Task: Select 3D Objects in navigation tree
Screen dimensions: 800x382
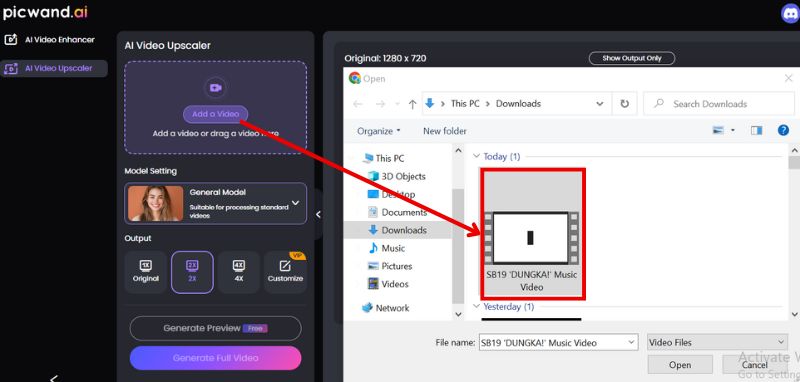Action: click(x=396, y=176)
